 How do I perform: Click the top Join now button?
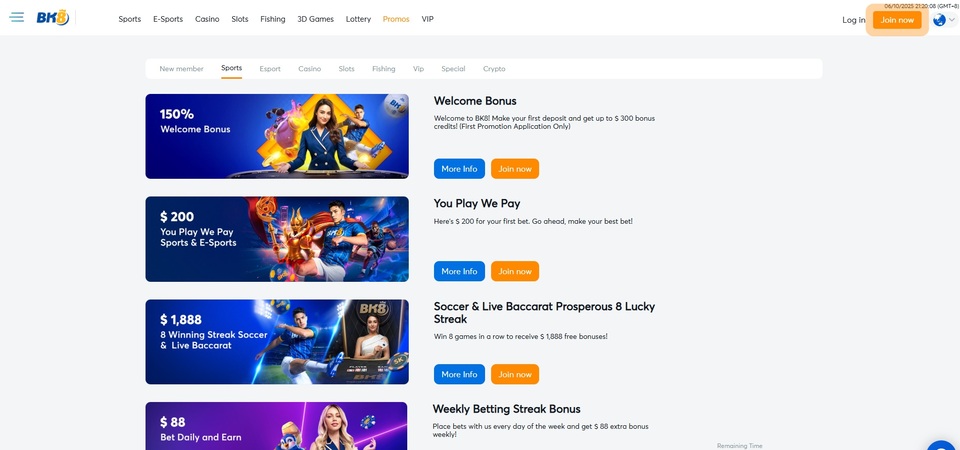(897, 20)
